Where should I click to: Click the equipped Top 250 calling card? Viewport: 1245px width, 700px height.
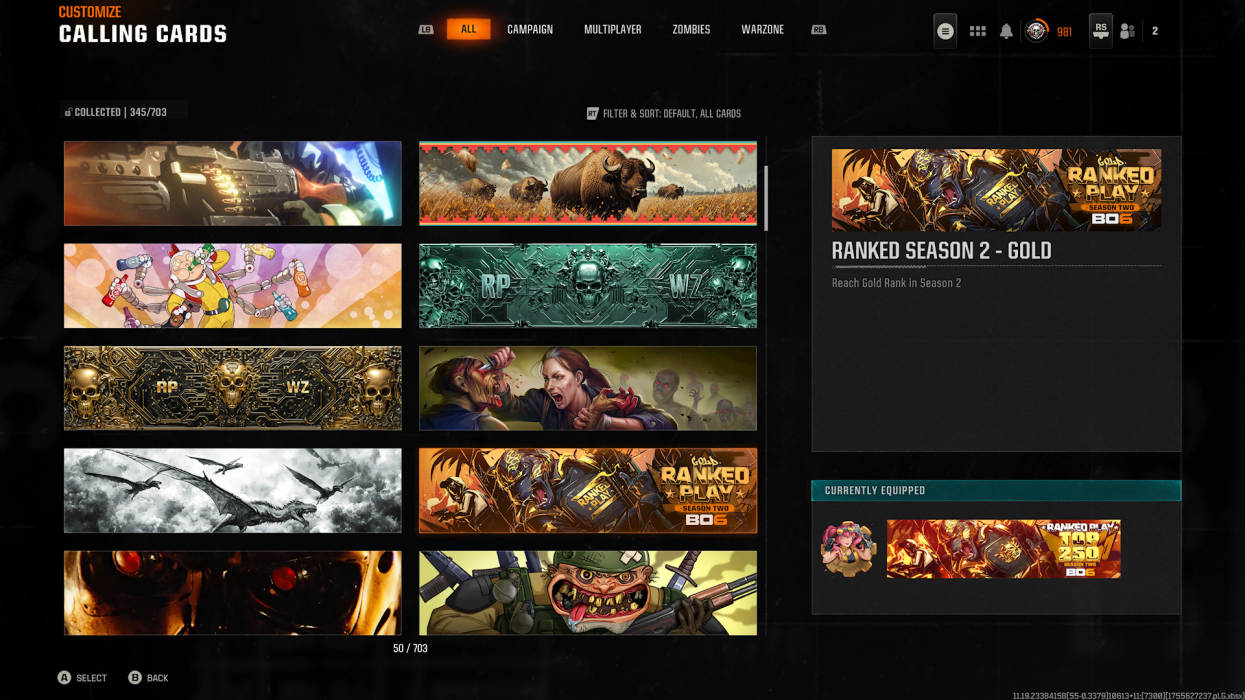pos(1003,549)
